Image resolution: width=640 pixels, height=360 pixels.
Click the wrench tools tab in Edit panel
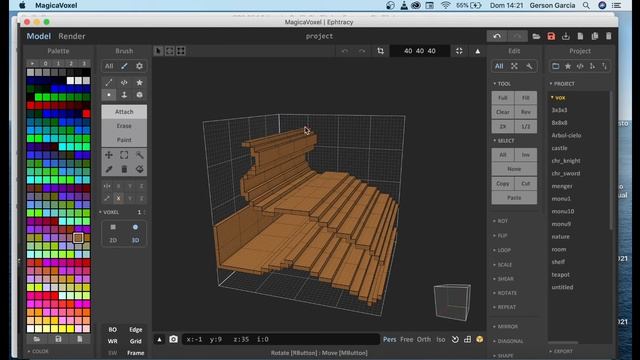point(529,66)
